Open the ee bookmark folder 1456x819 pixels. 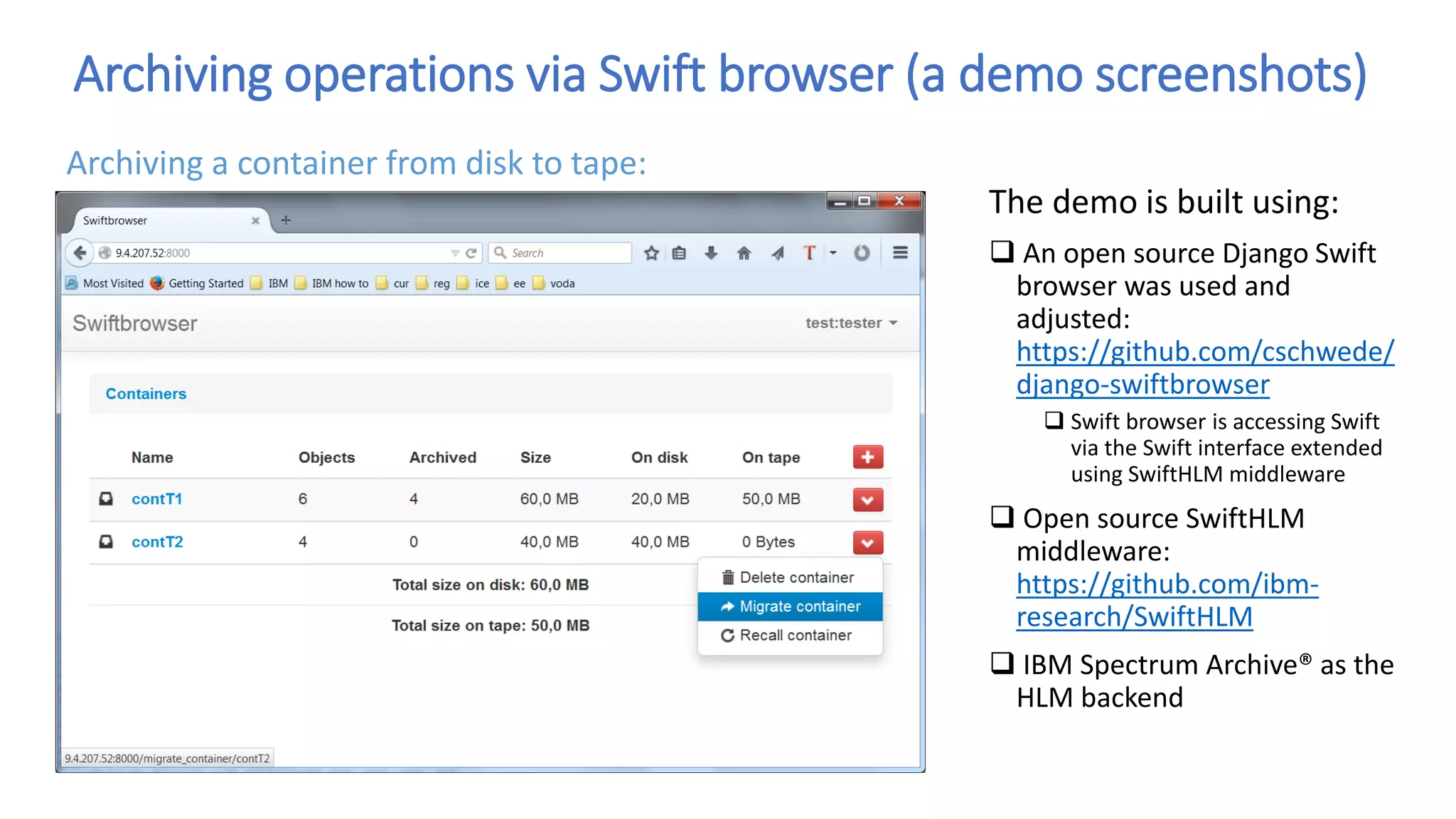tap(510, 283)
